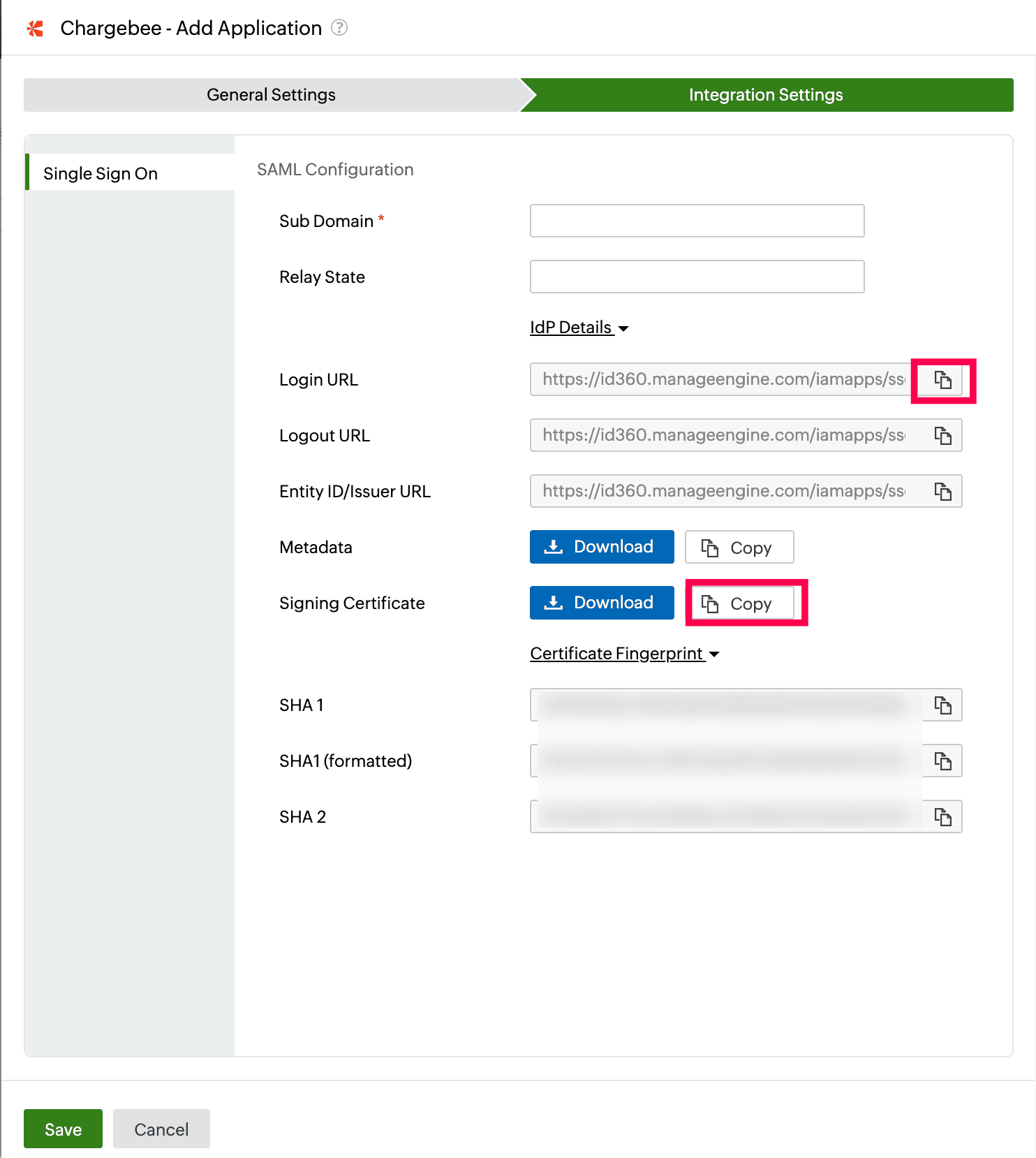
Task: Click the Signing Certificate label
Action: click(x=352, y=603)
